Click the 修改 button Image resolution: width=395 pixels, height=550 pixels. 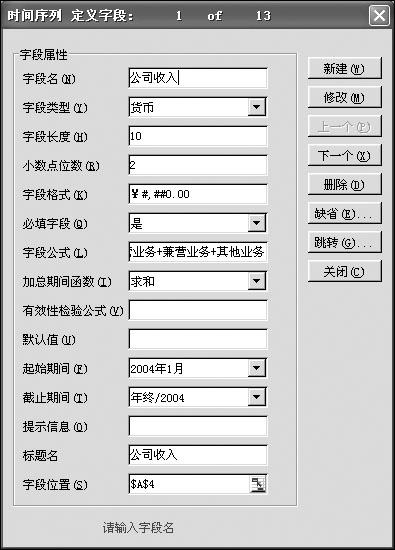pyautogui.click(x=344, y=98)
